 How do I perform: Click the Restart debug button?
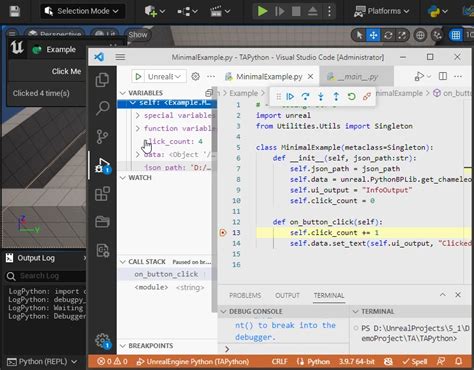[x=351, y=97]
